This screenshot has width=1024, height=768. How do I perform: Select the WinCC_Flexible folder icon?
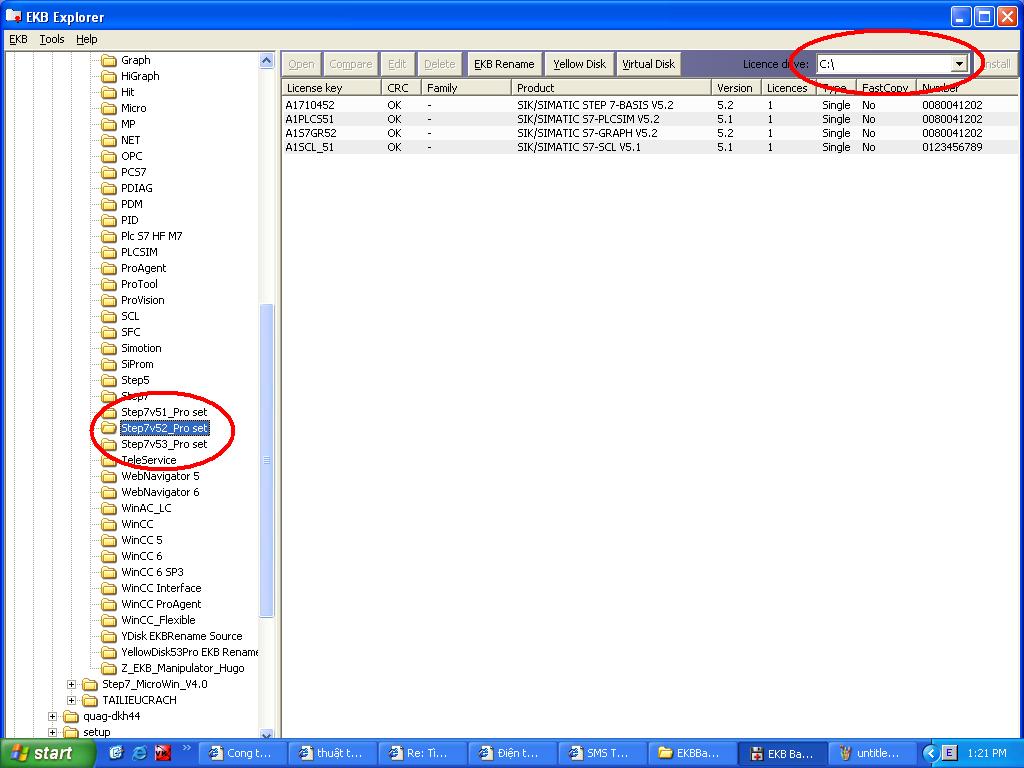point(108,620)
